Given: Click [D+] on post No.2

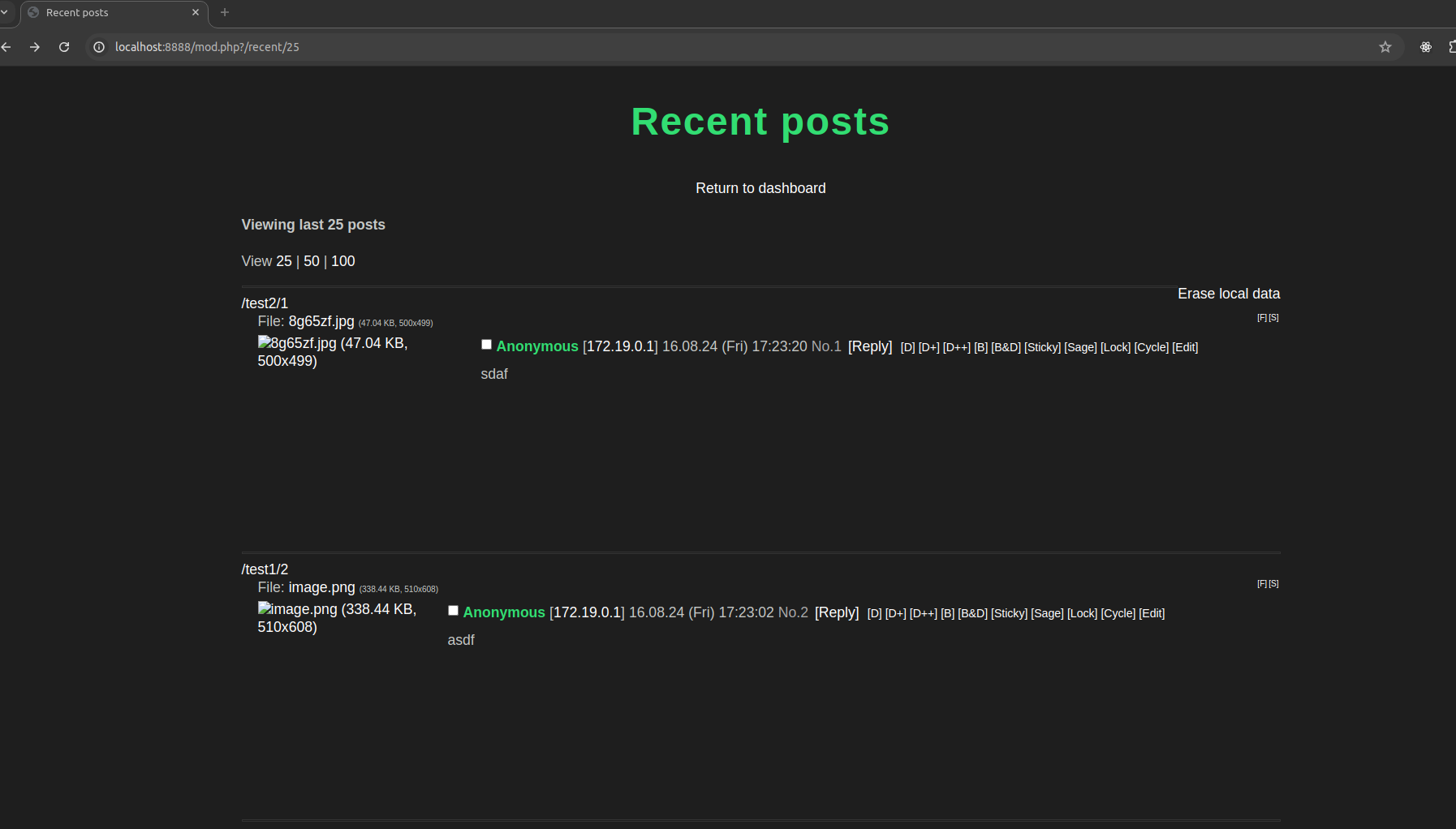Looking at the screenshot, I should (x=896, y=613).
